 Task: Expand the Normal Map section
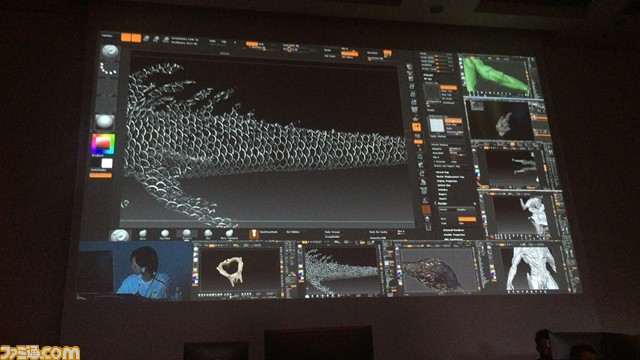(442, 173)
